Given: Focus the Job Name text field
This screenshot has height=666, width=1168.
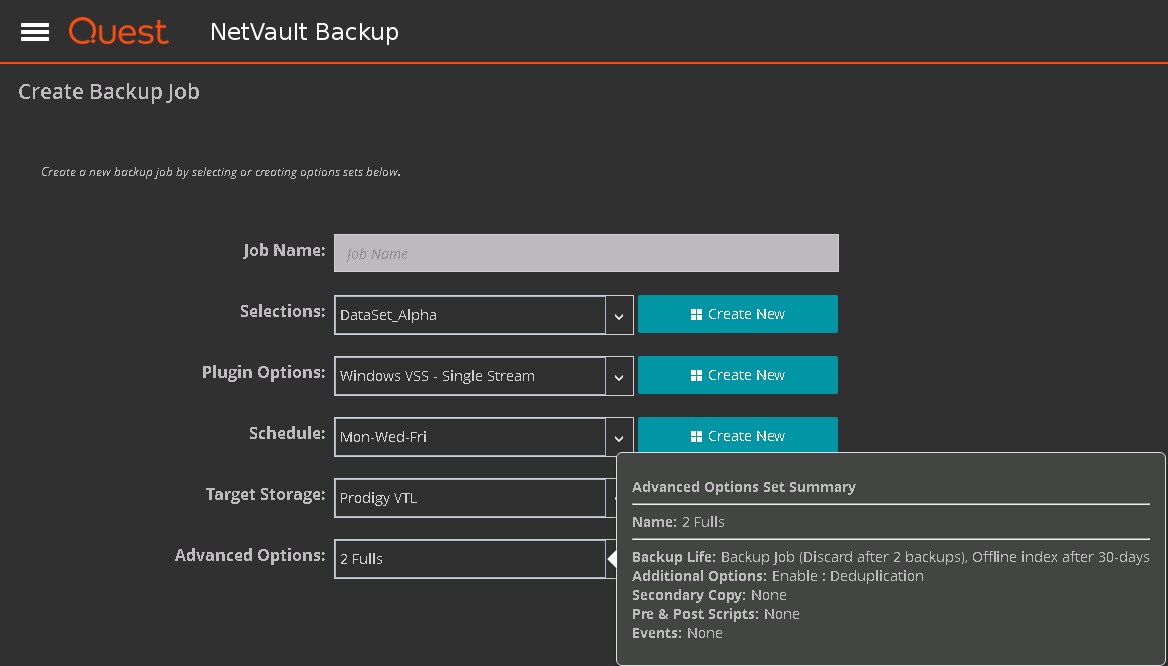Looking at the screenshot, I should (586, 253).
